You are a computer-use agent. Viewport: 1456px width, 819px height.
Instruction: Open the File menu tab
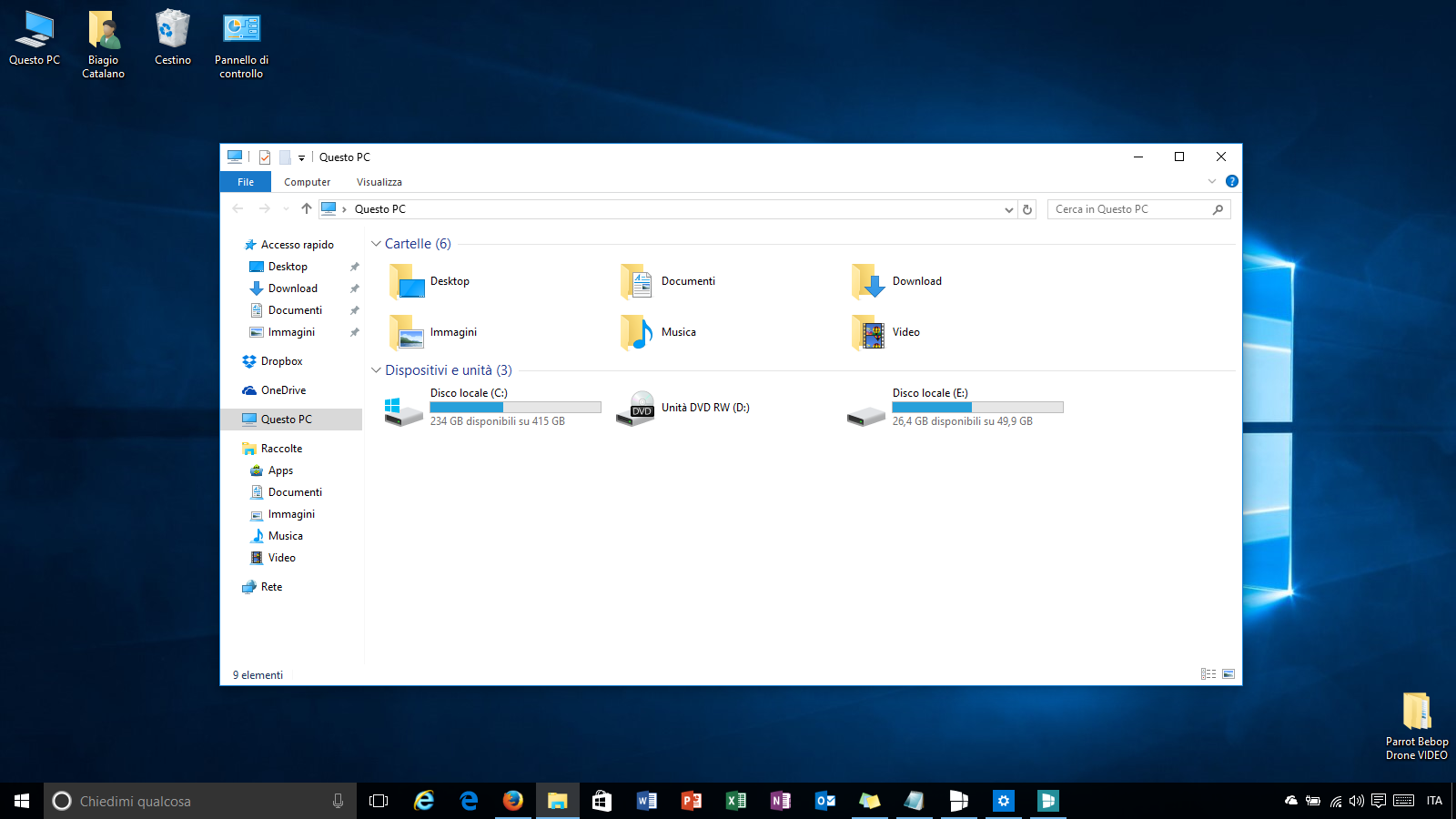pos(246,182)
